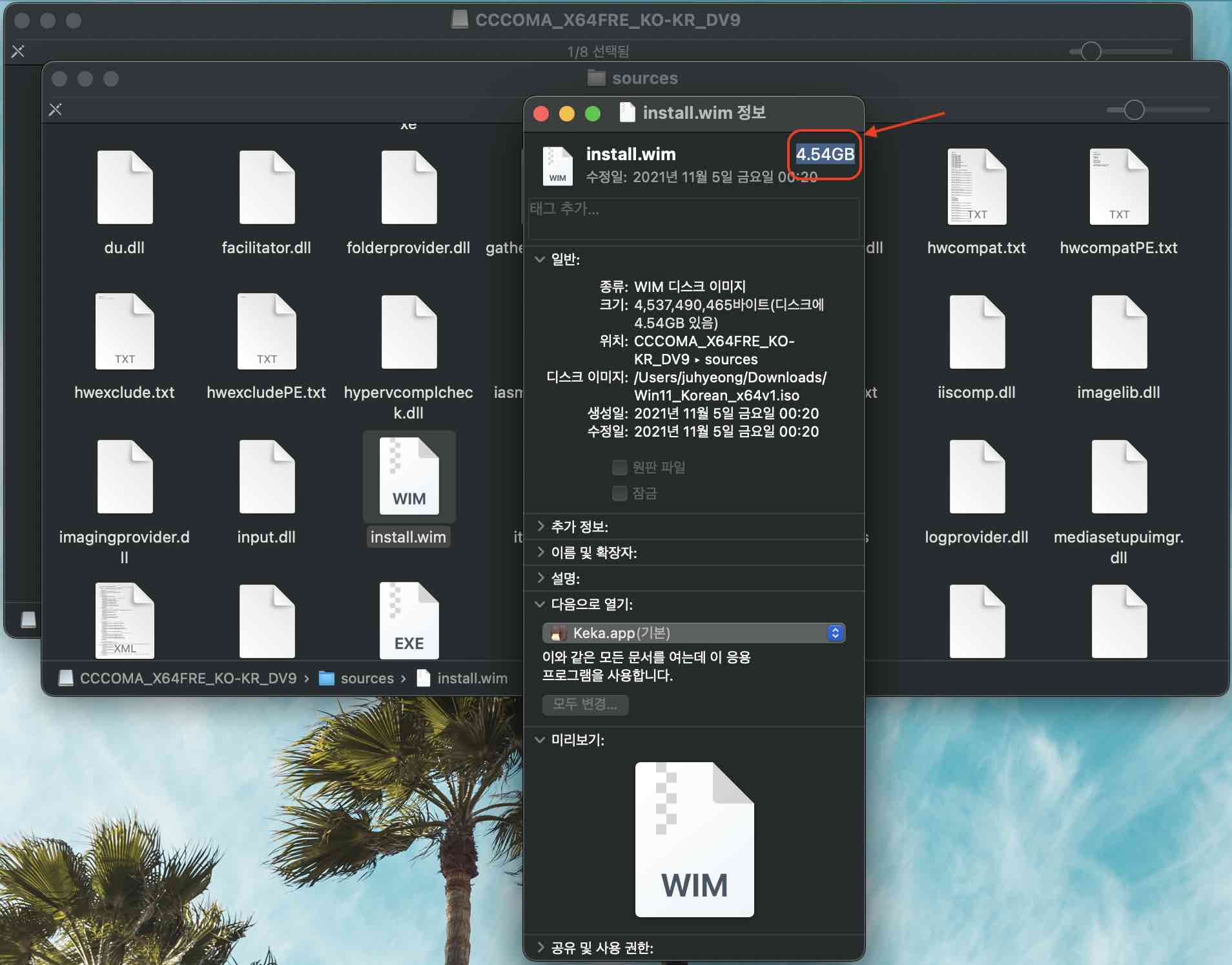The width and height of the screenshot is (1232, 965).
Task: Select mediasetupuimgr.dll file icon
Action: (1119, 477)
